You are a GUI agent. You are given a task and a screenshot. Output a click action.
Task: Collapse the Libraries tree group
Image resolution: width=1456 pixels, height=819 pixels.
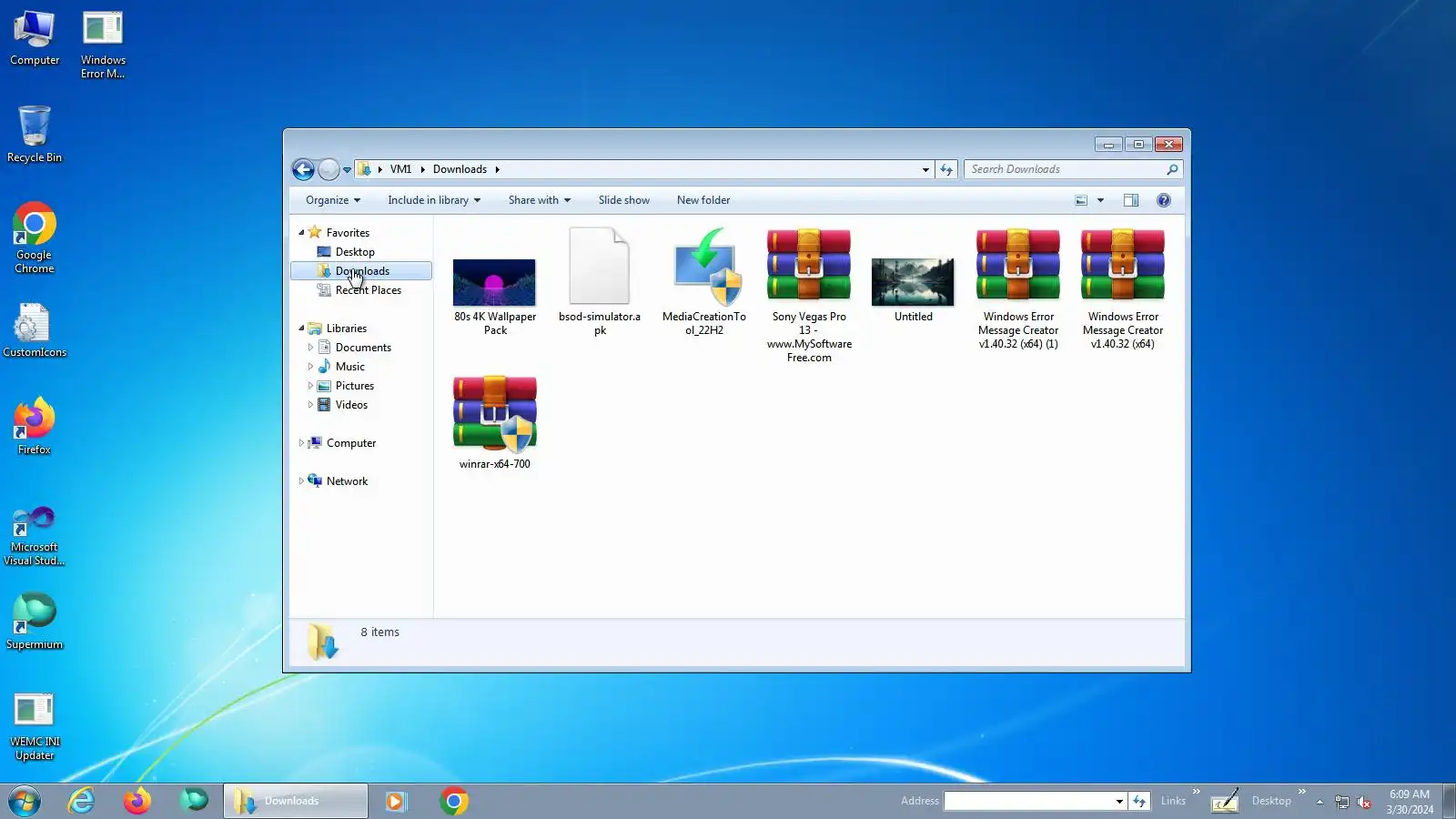(x=301, y=329)
